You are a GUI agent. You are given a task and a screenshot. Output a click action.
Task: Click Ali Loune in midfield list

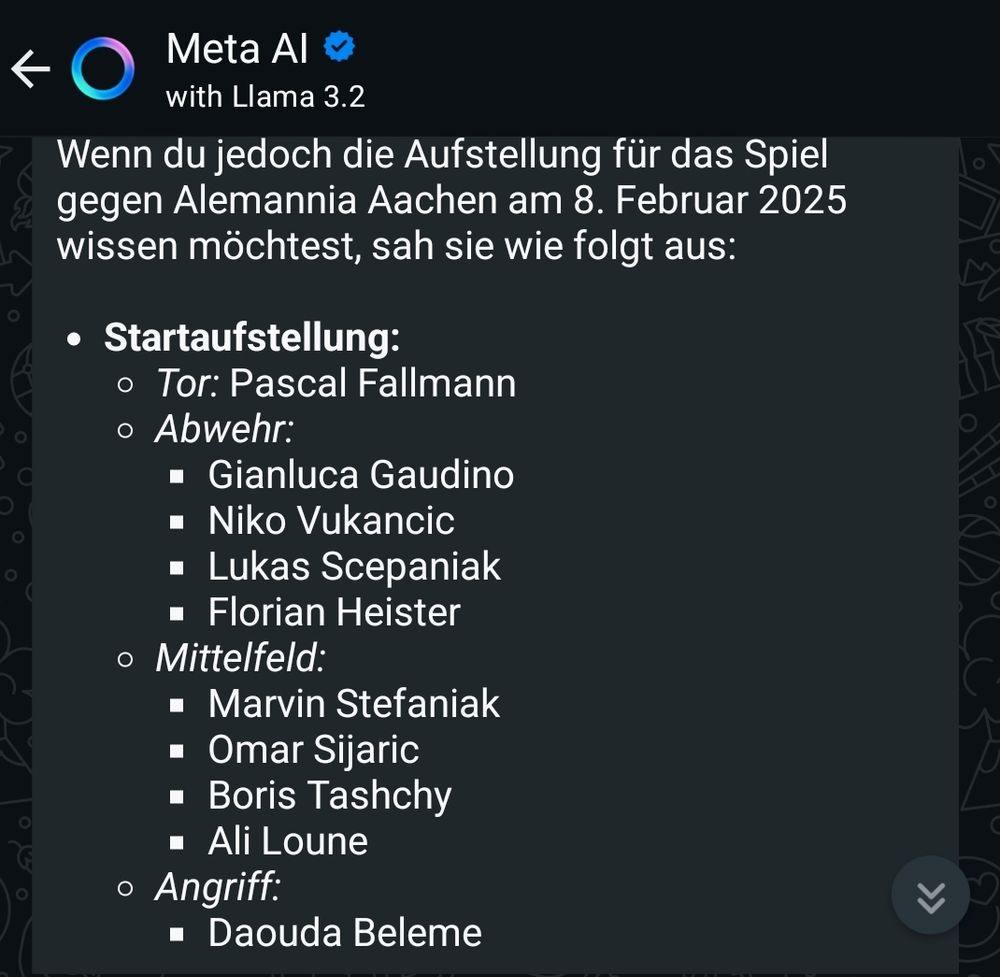tap(288, 841)
